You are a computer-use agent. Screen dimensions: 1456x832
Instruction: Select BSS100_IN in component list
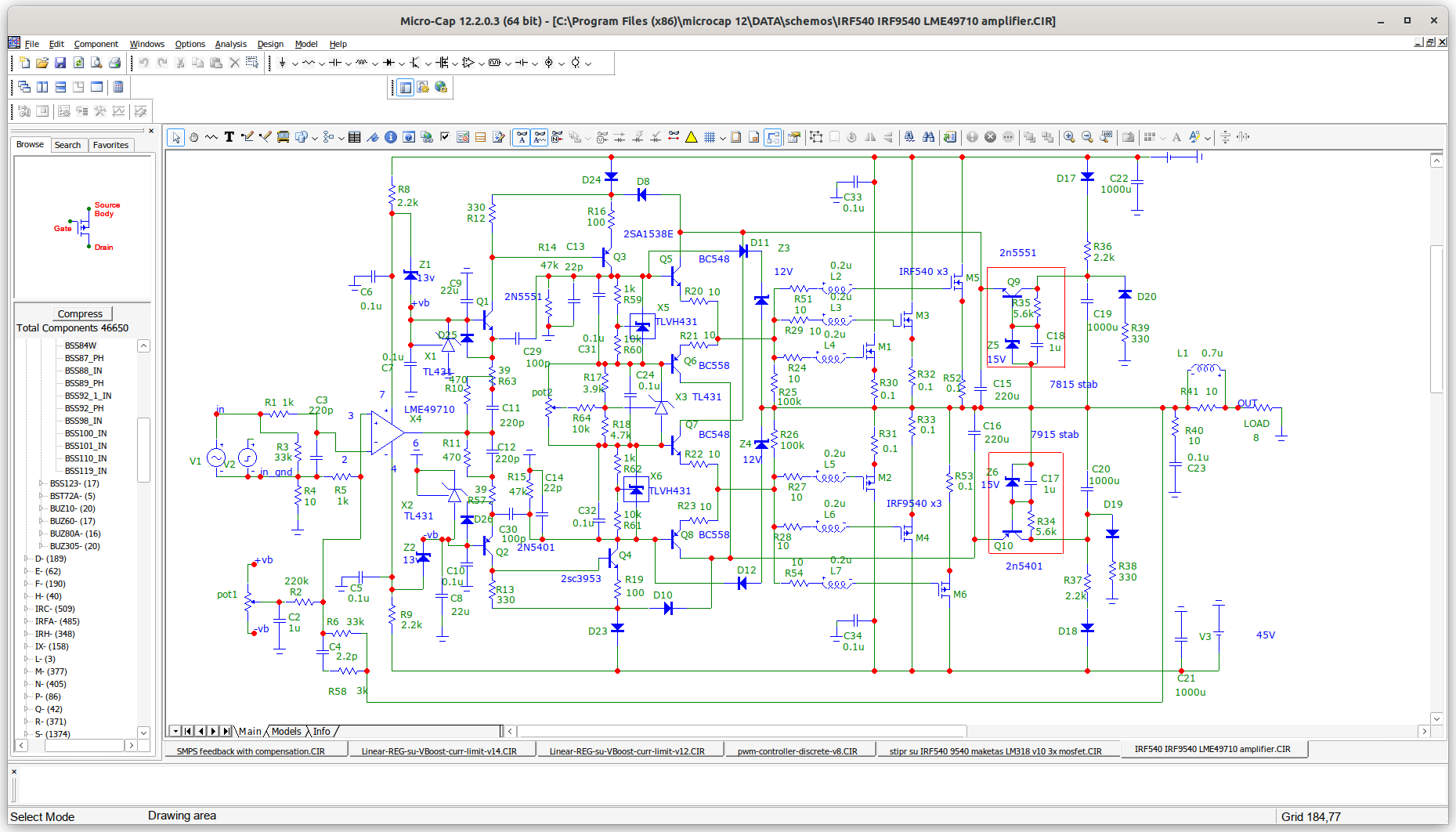(x=86, y=433)
